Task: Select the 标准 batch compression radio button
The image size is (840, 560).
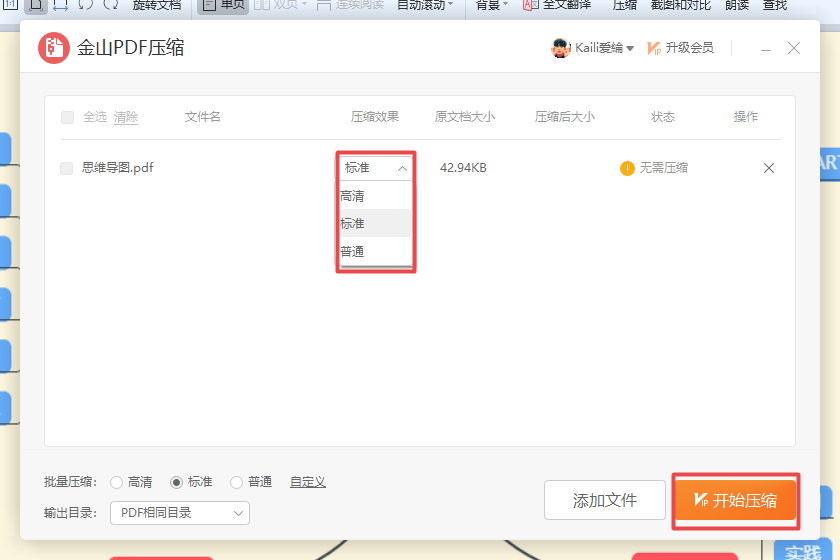Action: coord(176,482)
